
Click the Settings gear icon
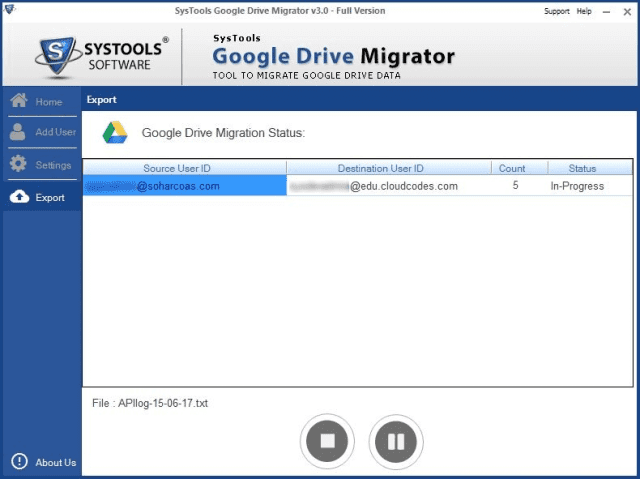[18, 164]
